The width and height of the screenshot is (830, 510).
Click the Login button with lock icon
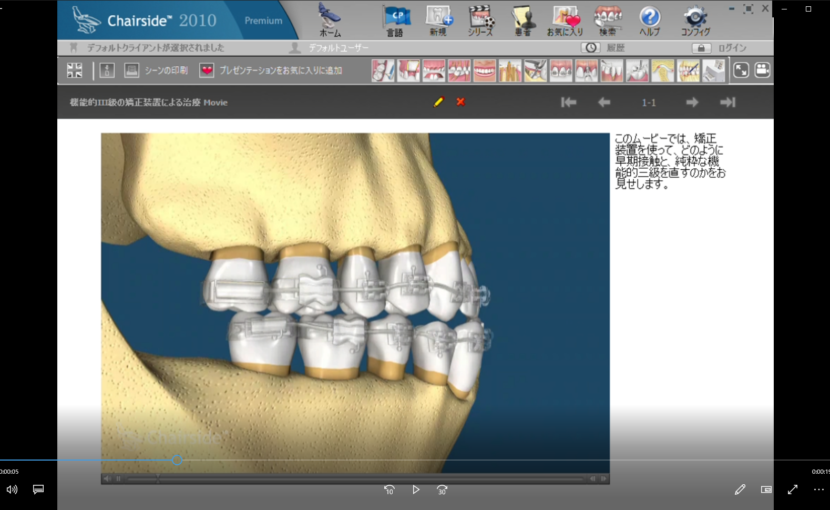721,48
